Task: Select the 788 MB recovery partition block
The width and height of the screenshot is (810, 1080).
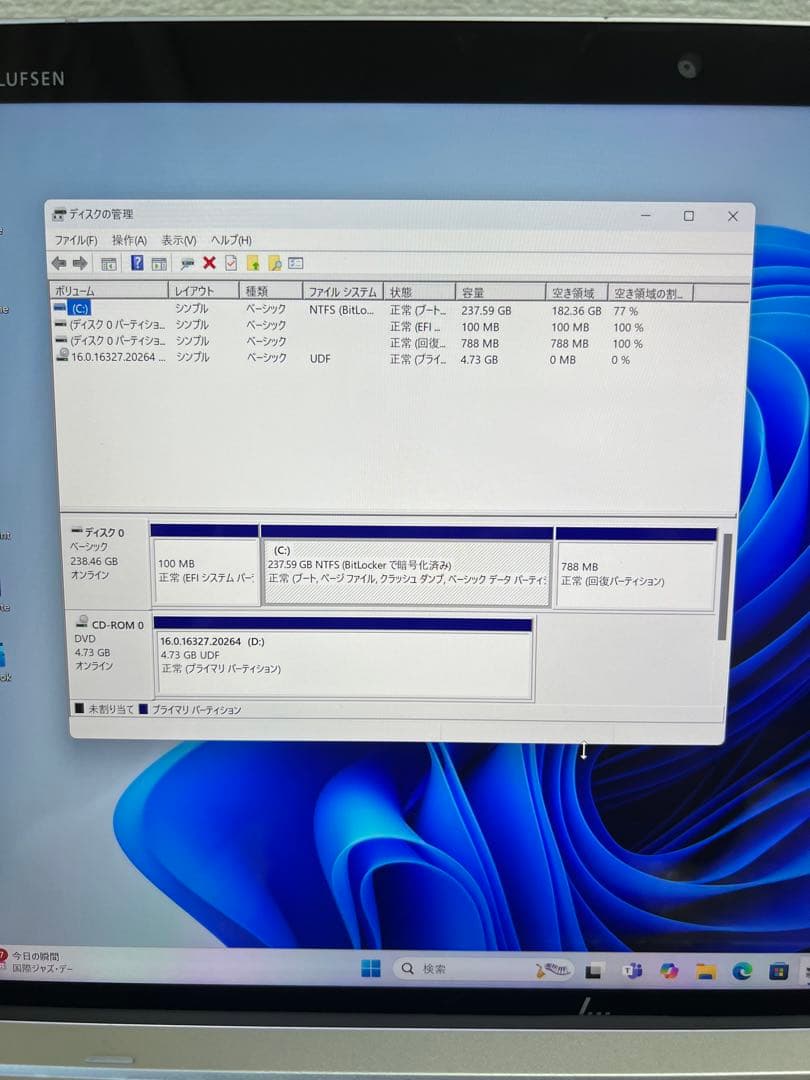Action: 635,574
